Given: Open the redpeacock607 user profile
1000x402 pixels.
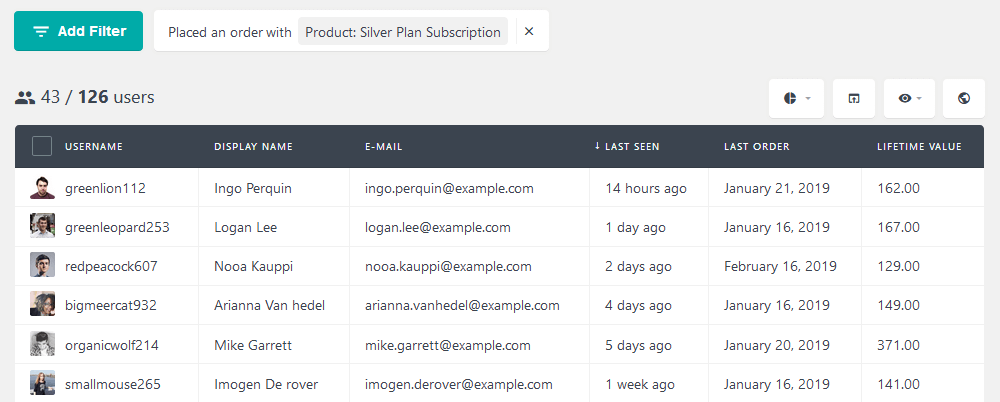Looking at the screenshot, I should [110, 266].
